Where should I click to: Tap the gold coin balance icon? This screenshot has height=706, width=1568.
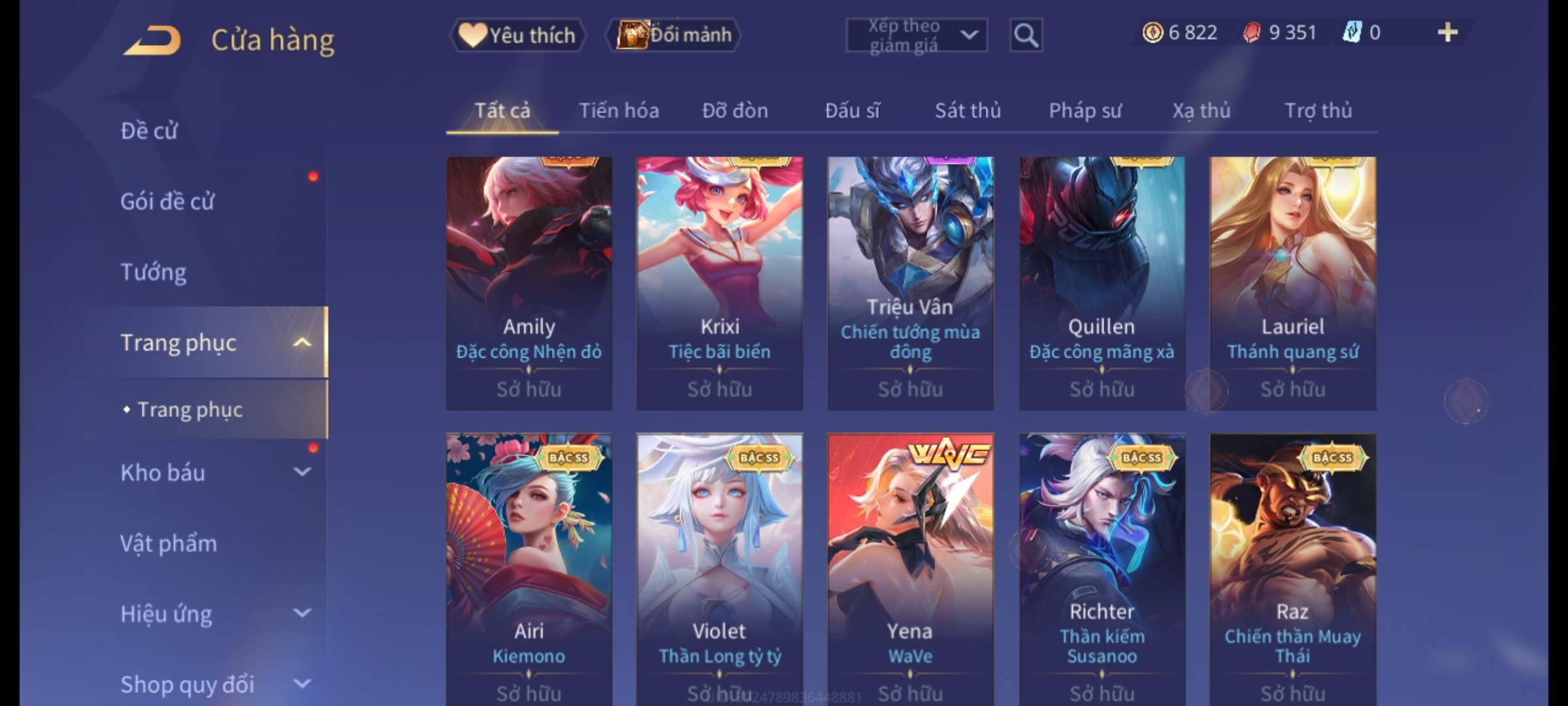1152,33
